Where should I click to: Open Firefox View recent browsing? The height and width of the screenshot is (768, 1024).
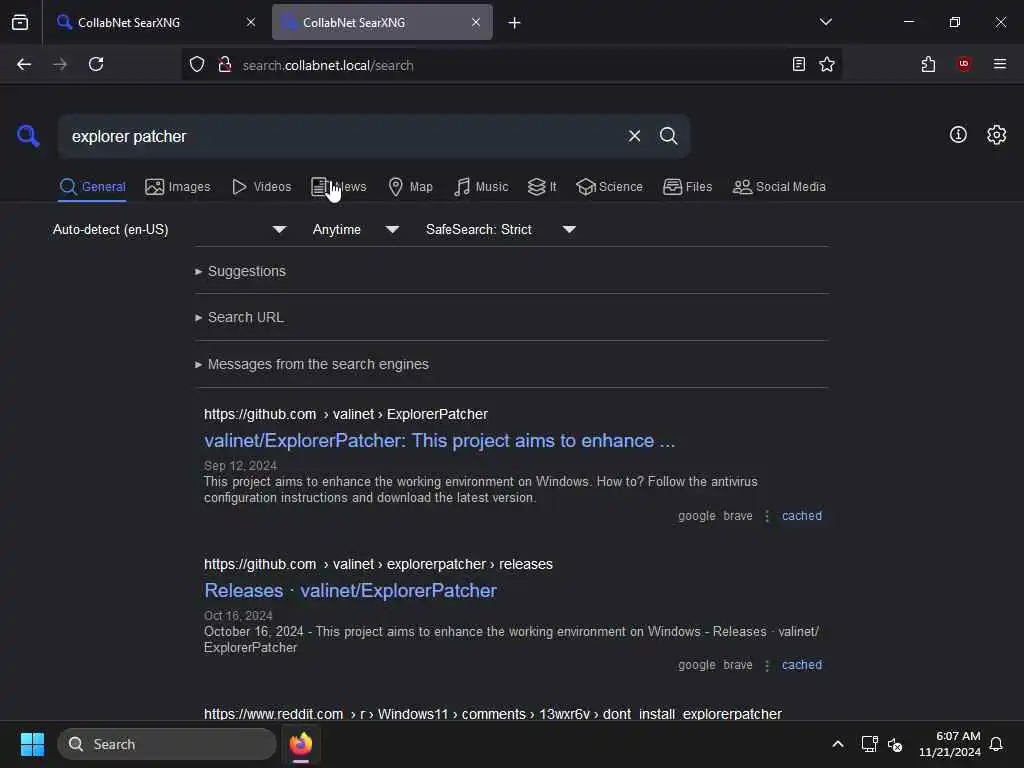click(20, 22)
